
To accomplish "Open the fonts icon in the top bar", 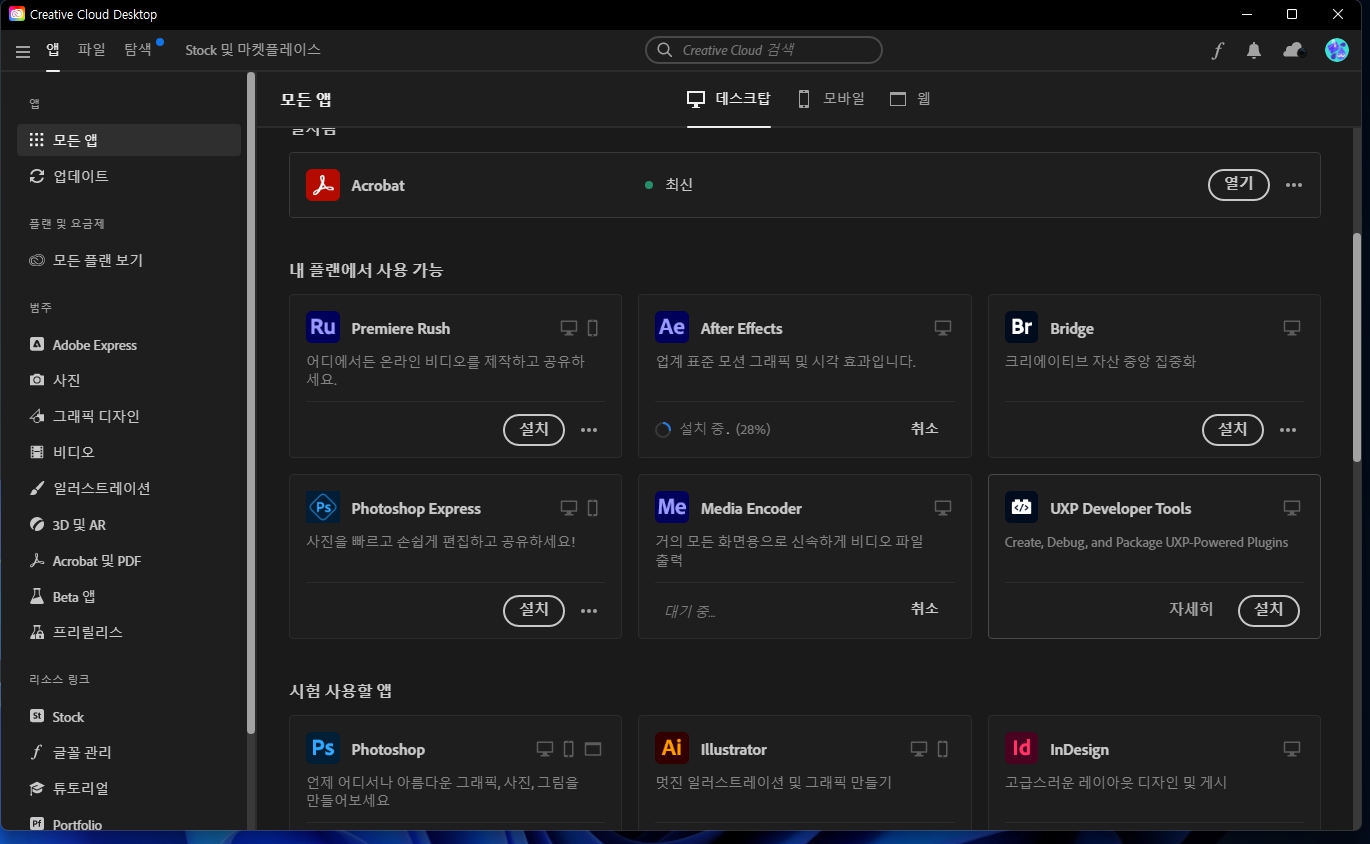I will [1217, 51].
